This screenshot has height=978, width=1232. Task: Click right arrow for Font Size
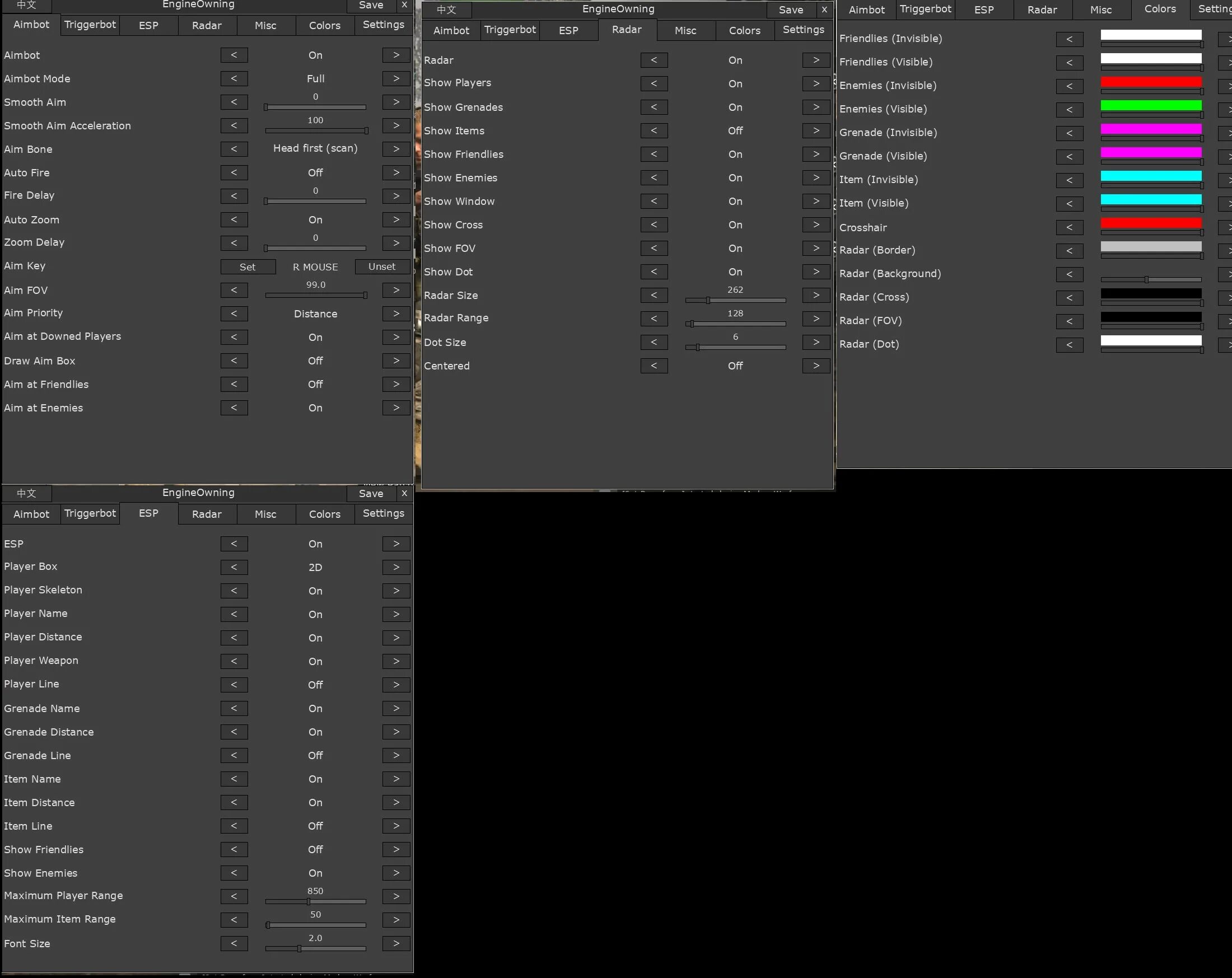tap(396, 943)
